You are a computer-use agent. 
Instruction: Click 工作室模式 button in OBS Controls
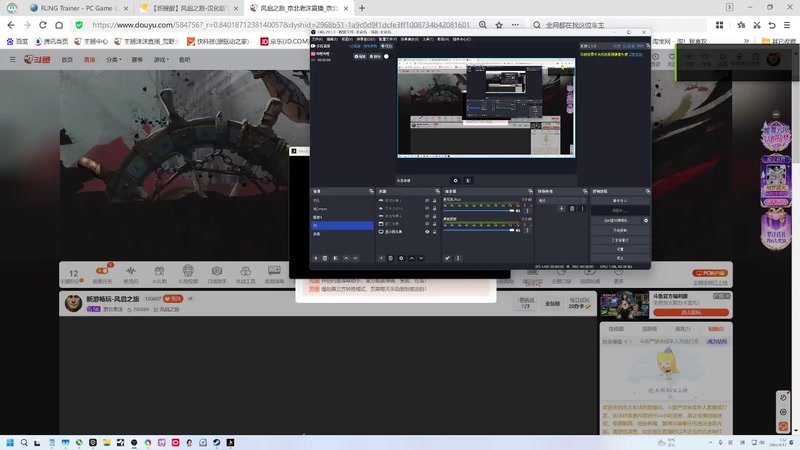pyautogui.click(x=620, y=240)
